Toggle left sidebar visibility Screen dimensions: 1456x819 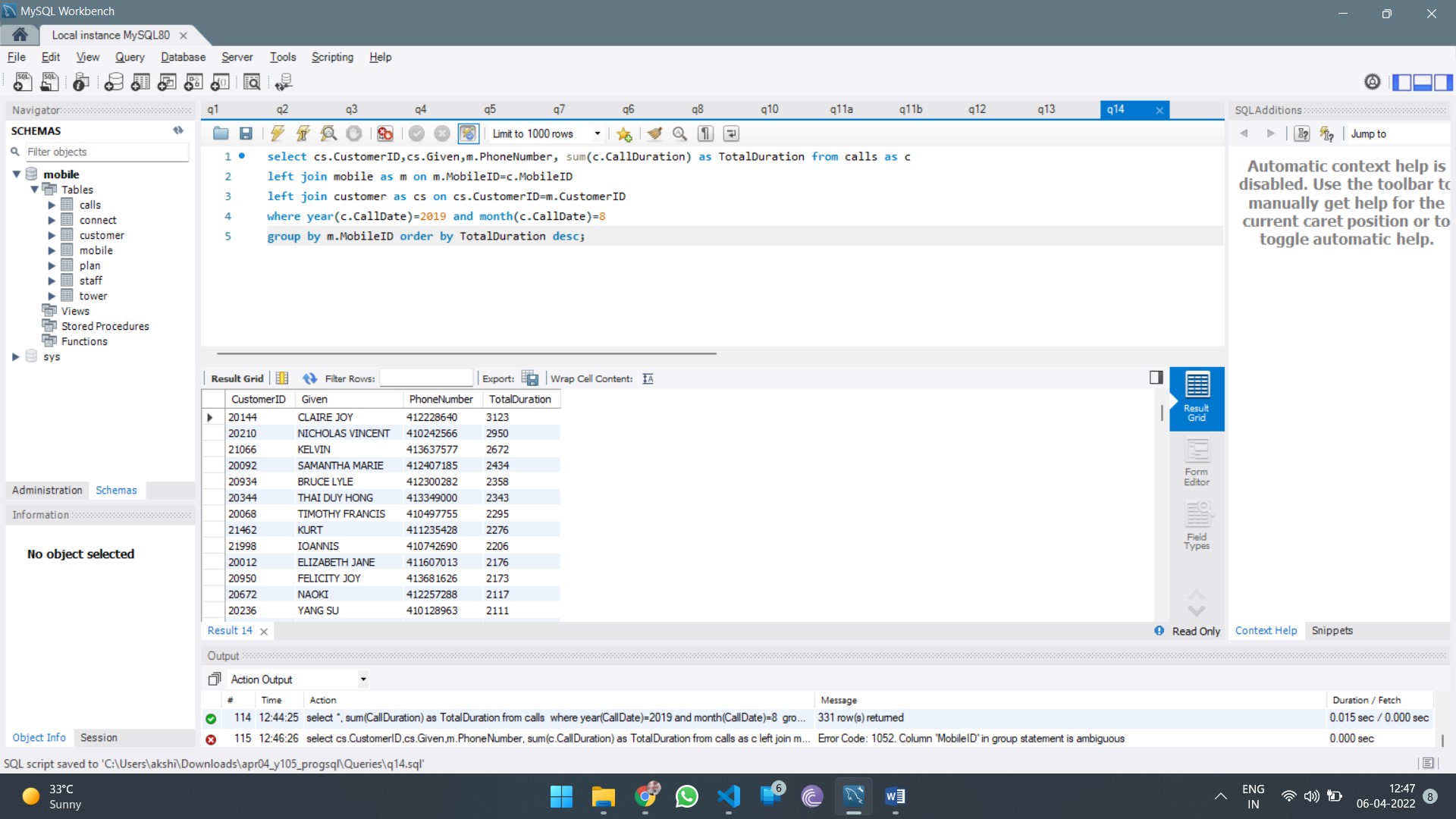pos(1402,82)
